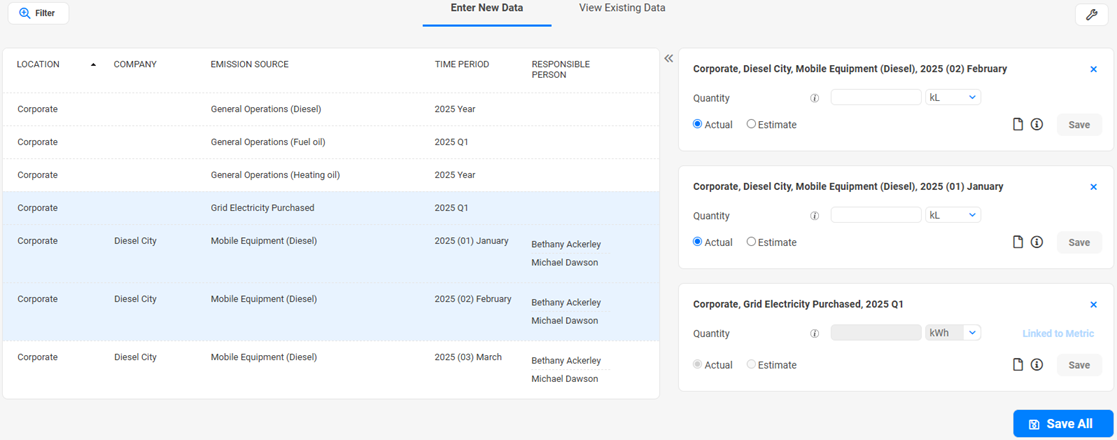
Task: Click circled info icon in February card
Action: [1037, 125]
